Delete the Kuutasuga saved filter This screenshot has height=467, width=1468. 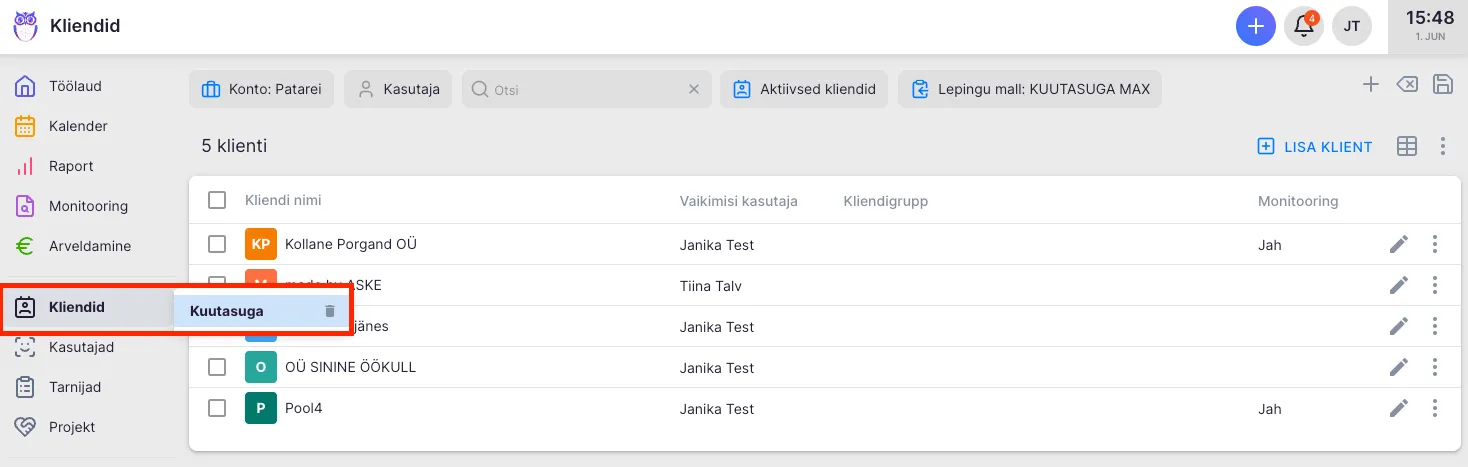click(x=330, y=311)
